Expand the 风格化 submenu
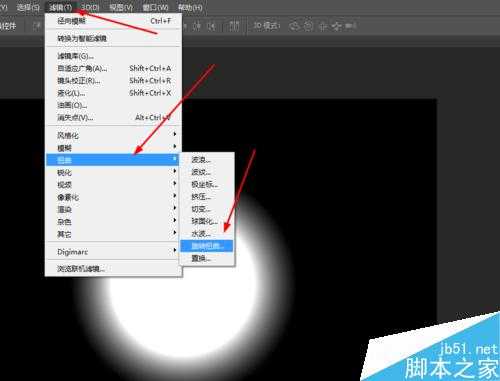The image size is (500, 381). click(114, 135)
